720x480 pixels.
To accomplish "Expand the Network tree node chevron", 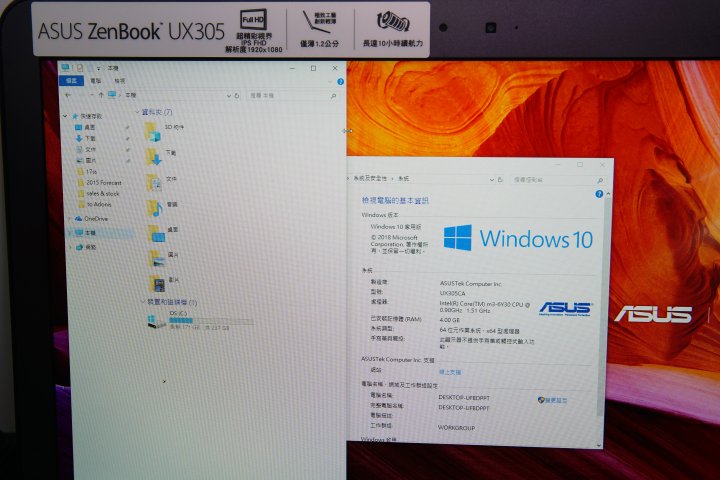I will [x=70, y=247].
